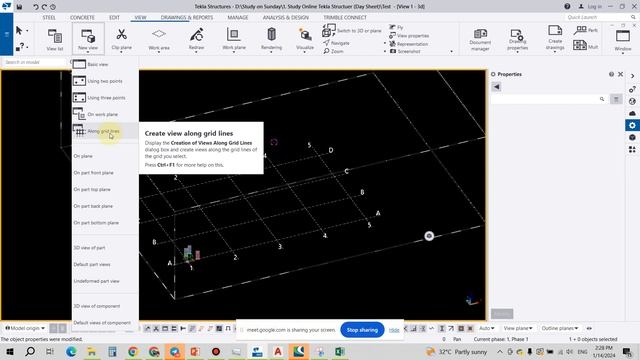Select 3D view of part

[105, 248]
